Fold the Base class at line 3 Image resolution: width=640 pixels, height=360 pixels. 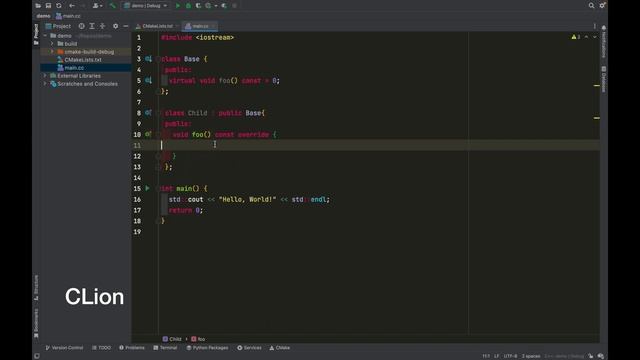pos(158,59)
